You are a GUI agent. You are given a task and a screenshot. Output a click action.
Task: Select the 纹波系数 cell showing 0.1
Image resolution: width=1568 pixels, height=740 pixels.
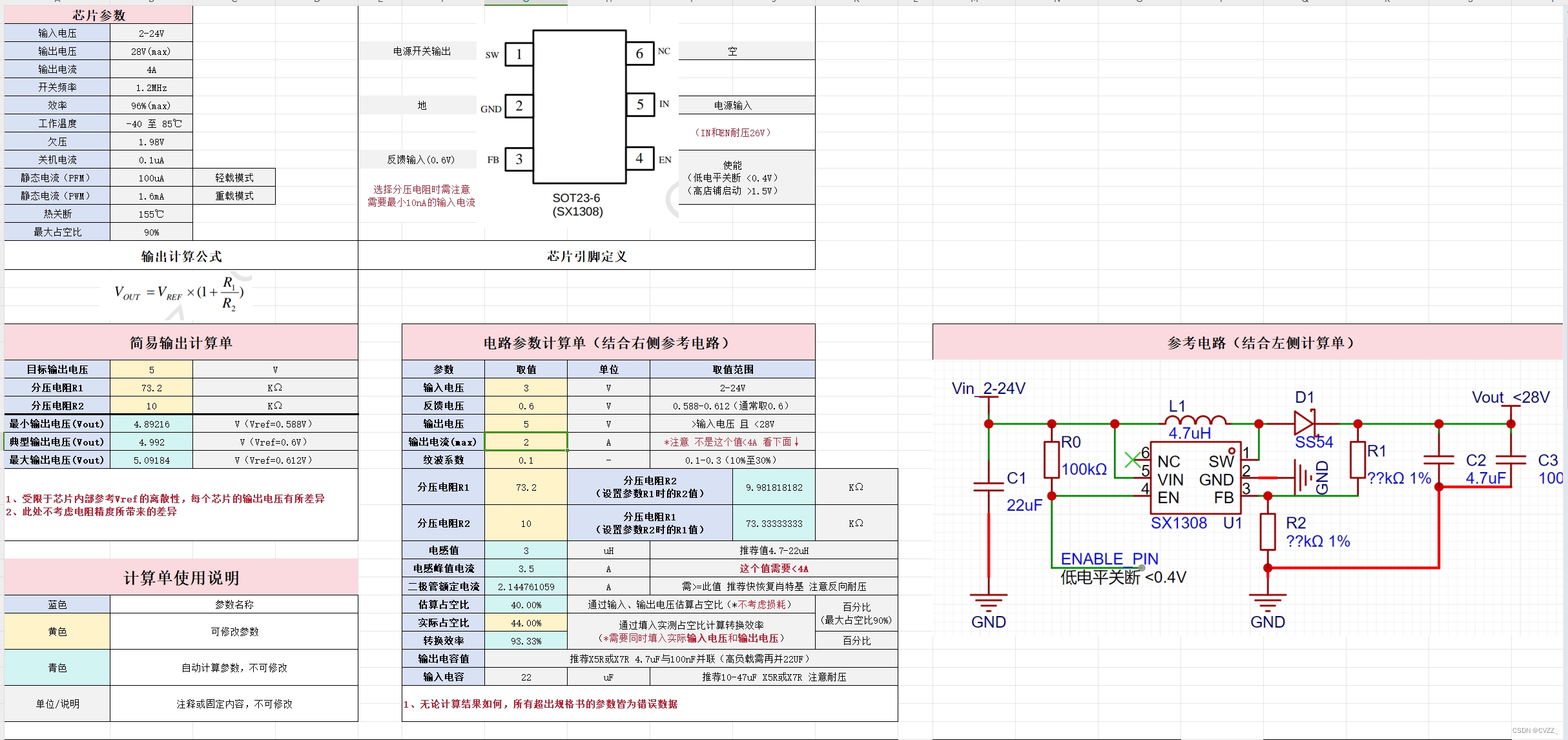(x=526, y=460)
